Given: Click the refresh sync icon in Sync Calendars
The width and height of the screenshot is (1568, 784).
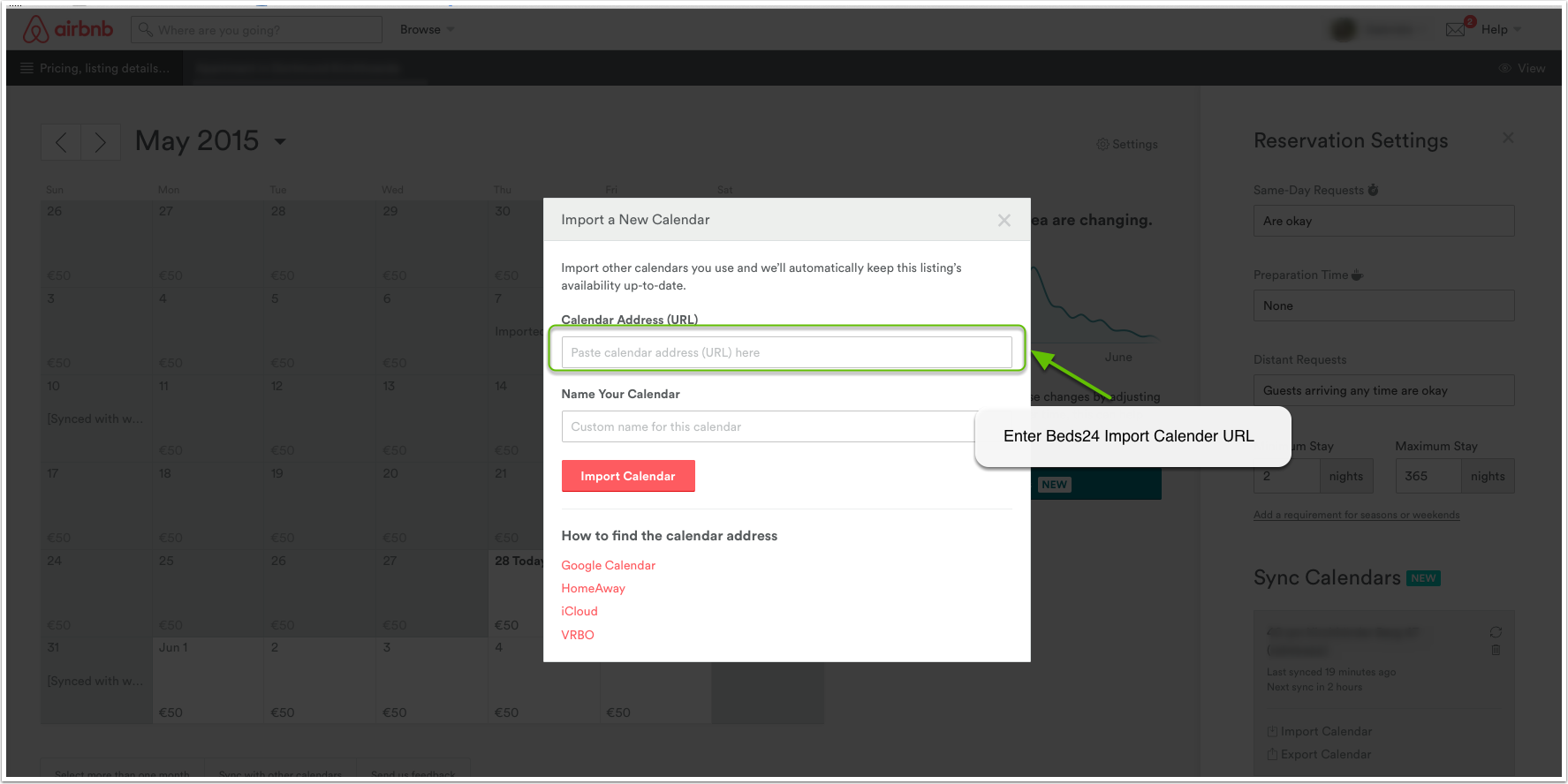Looking at the screenshot, I should [x=1496, y=632].
